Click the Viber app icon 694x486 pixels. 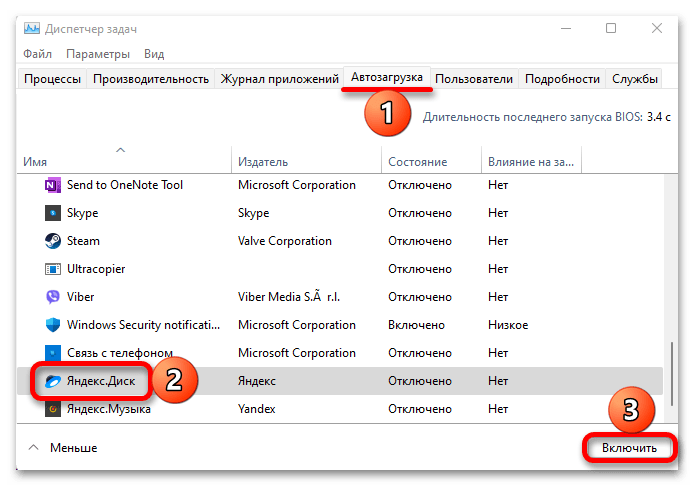click(x=53, y=297)
